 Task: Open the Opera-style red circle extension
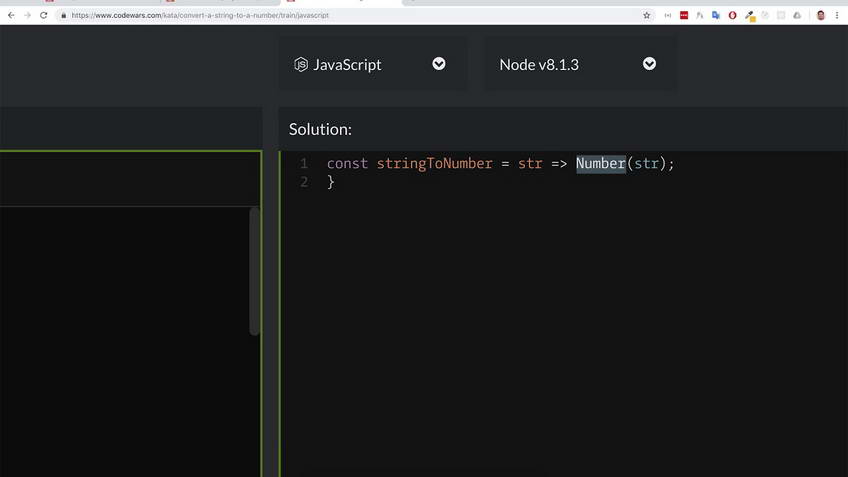click(732, 15)
